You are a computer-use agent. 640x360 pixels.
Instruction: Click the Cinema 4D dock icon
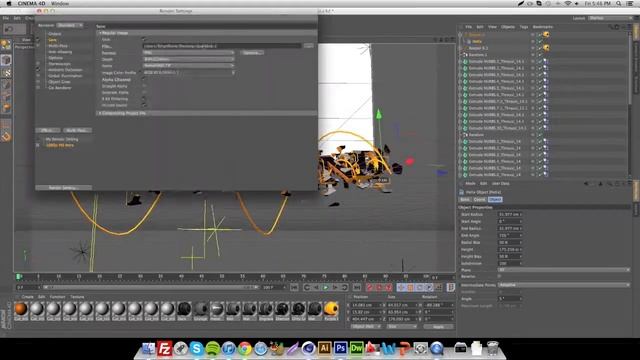pyautogui.click(x=309, y=349)
